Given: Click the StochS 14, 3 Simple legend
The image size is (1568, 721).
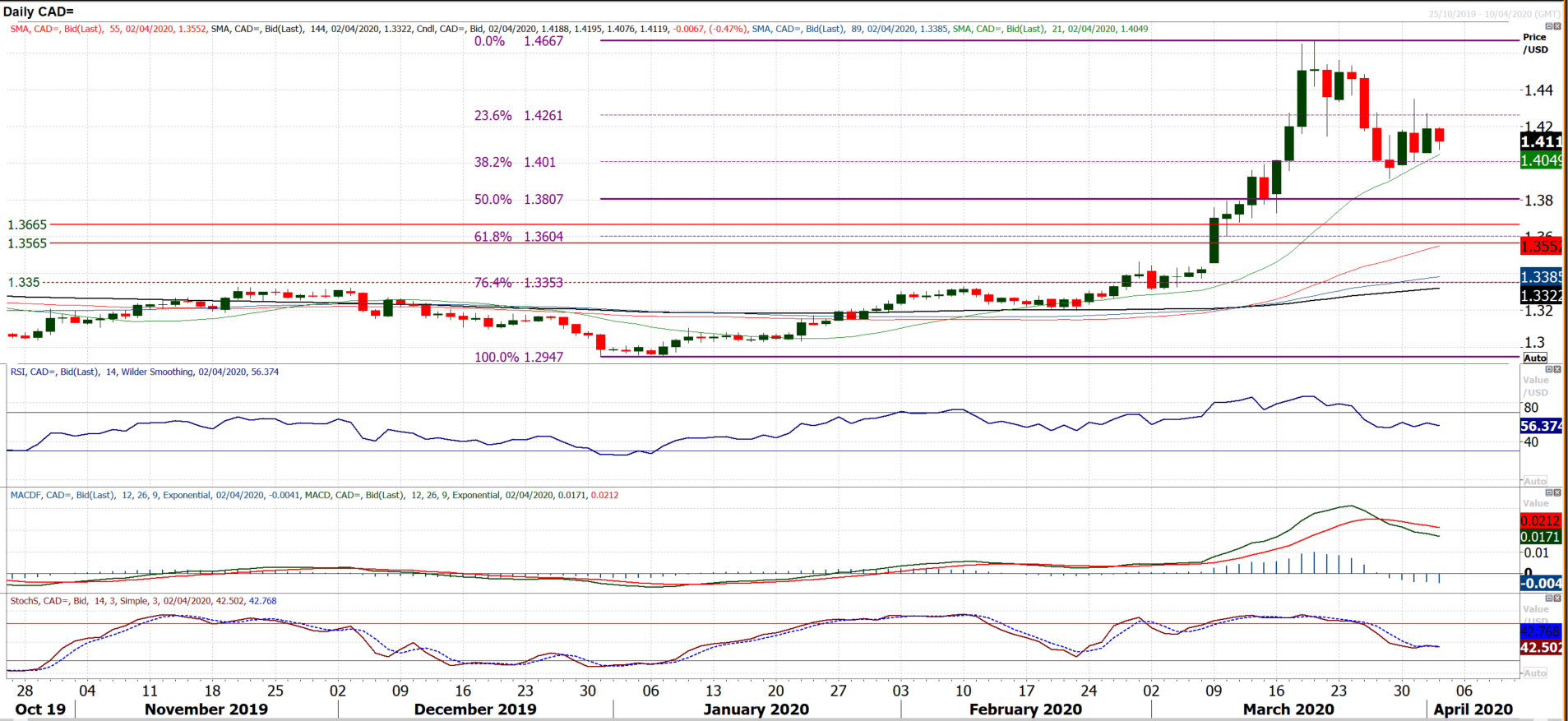Looking at the screenshot, I should [143, 601].
